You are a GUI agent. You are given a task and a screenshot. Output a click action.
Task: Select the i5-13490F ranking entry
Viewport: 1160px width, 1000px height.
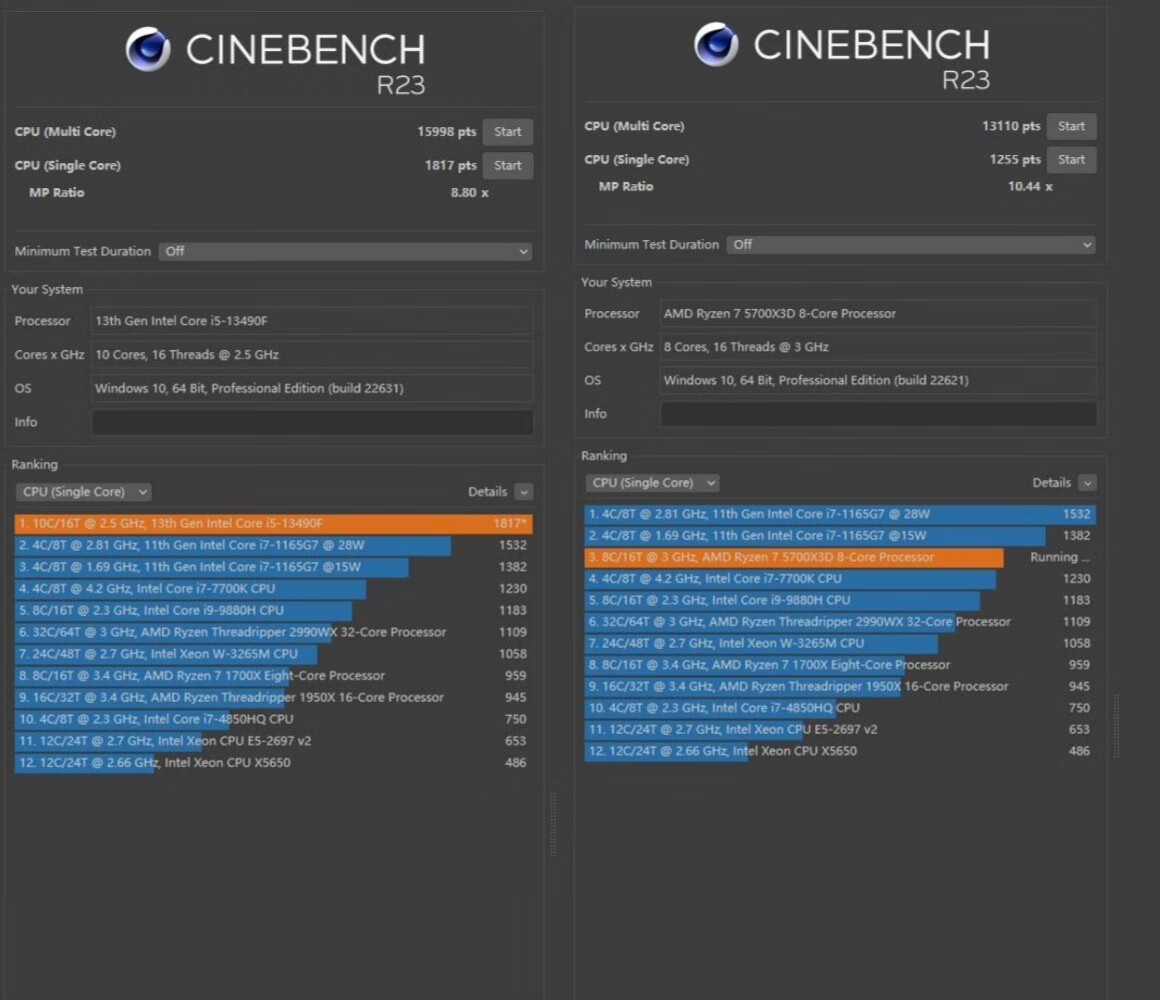(x=273, y=524)
